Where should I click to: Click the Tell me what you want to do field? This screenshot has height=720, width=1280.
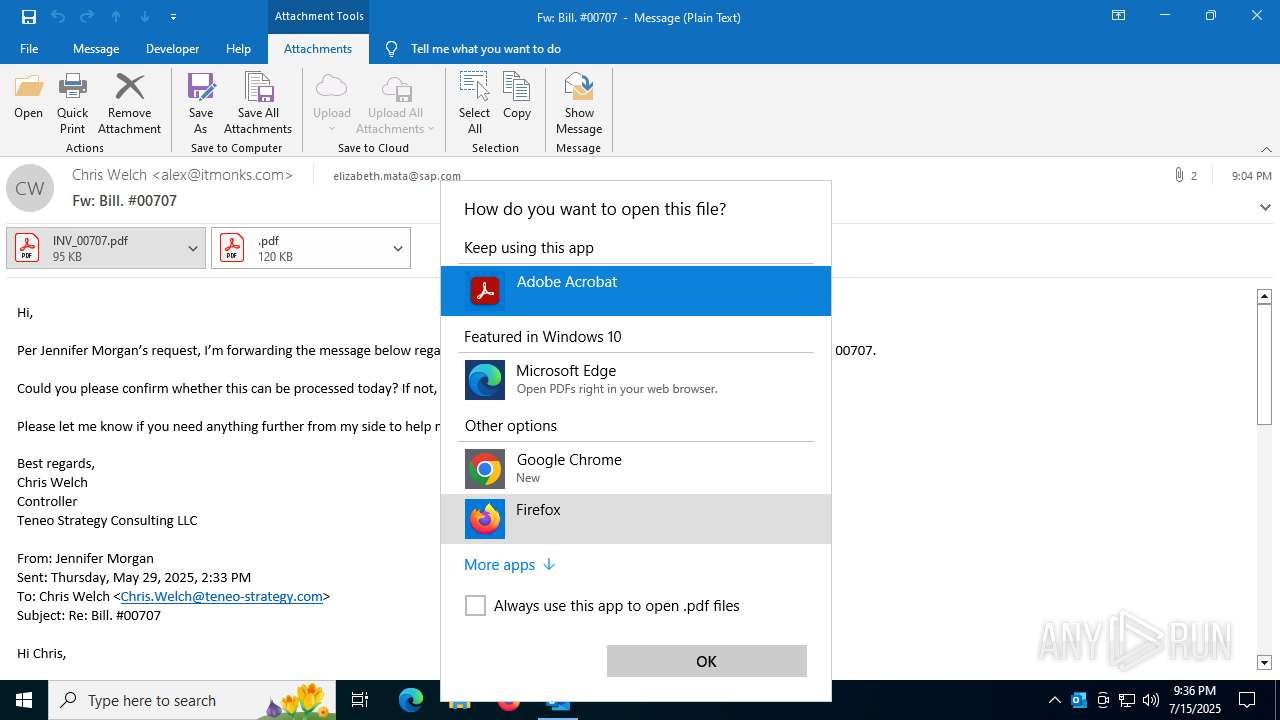pyautogui.click(x=485, y=48)
